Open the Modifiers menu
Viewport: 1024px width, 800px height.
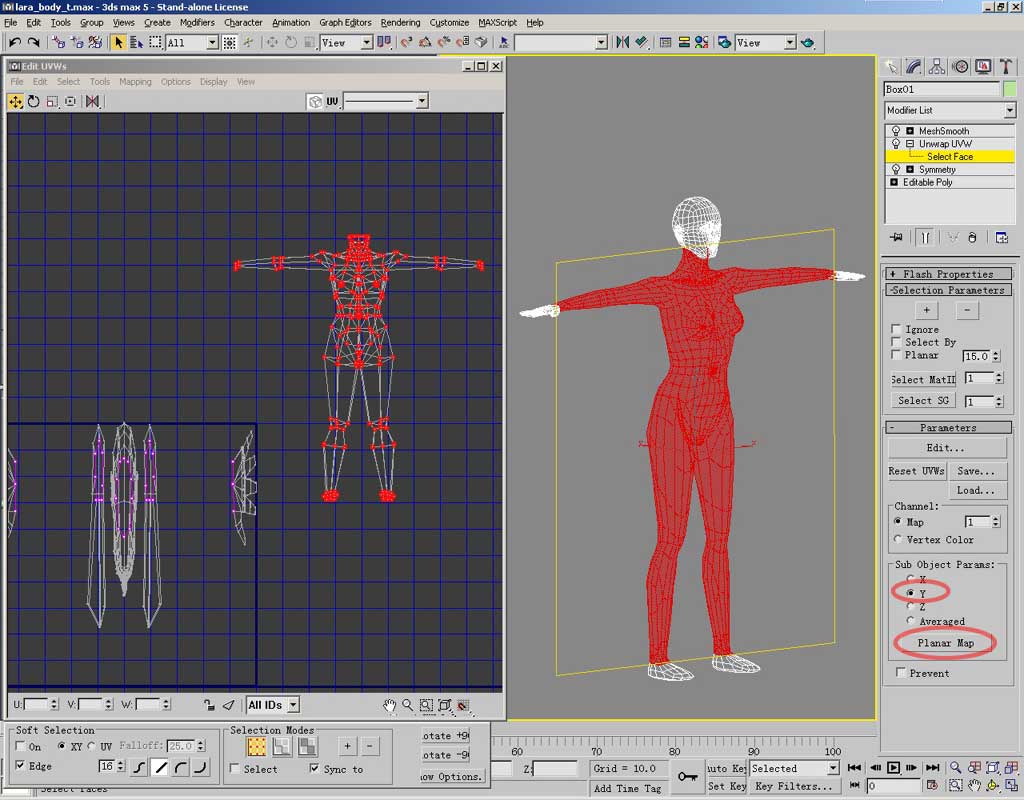pos(197,22)
